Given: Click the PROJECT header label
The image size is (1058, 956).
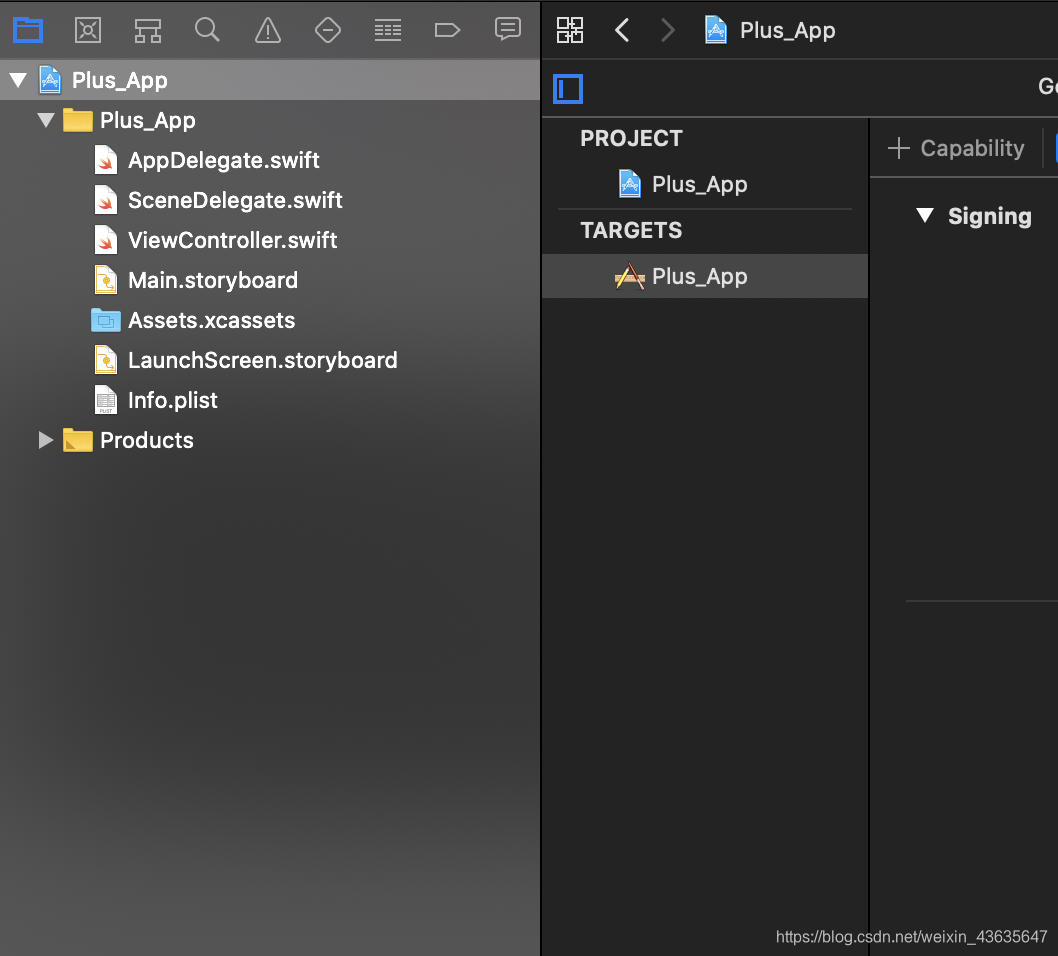Looking at the screenshot, I should click(632, 138).
